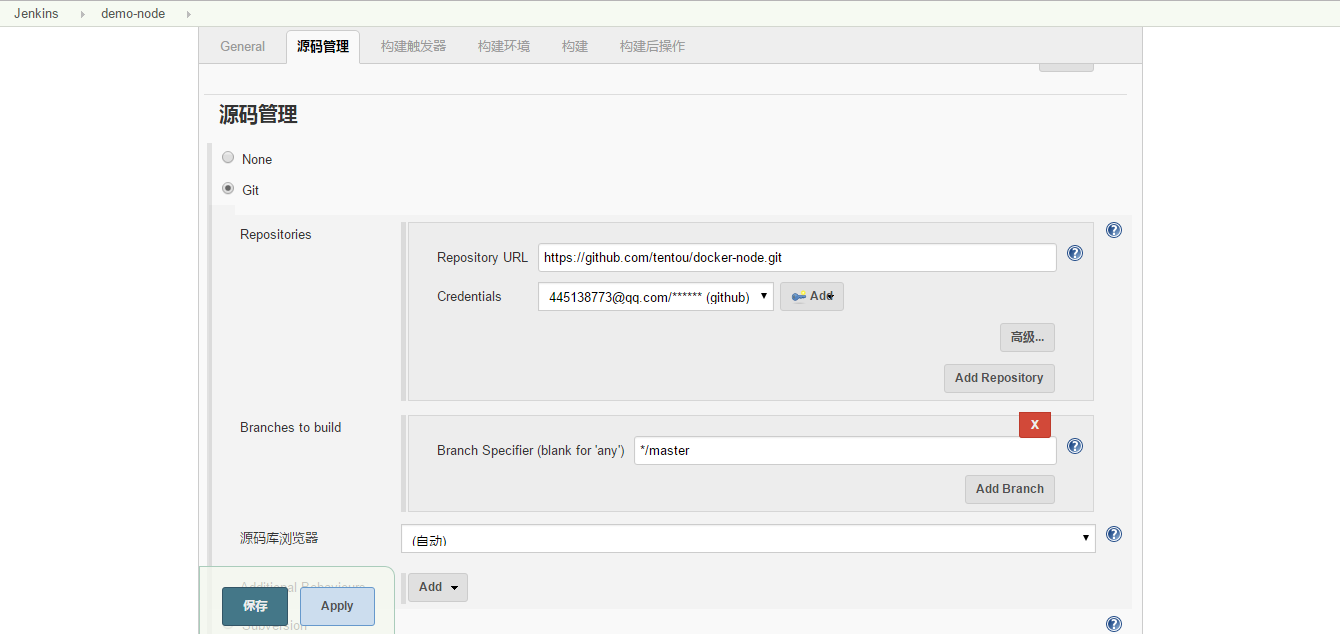Switch to the 构建触发器 tab

pyautogui.click(x=413, y=46)
